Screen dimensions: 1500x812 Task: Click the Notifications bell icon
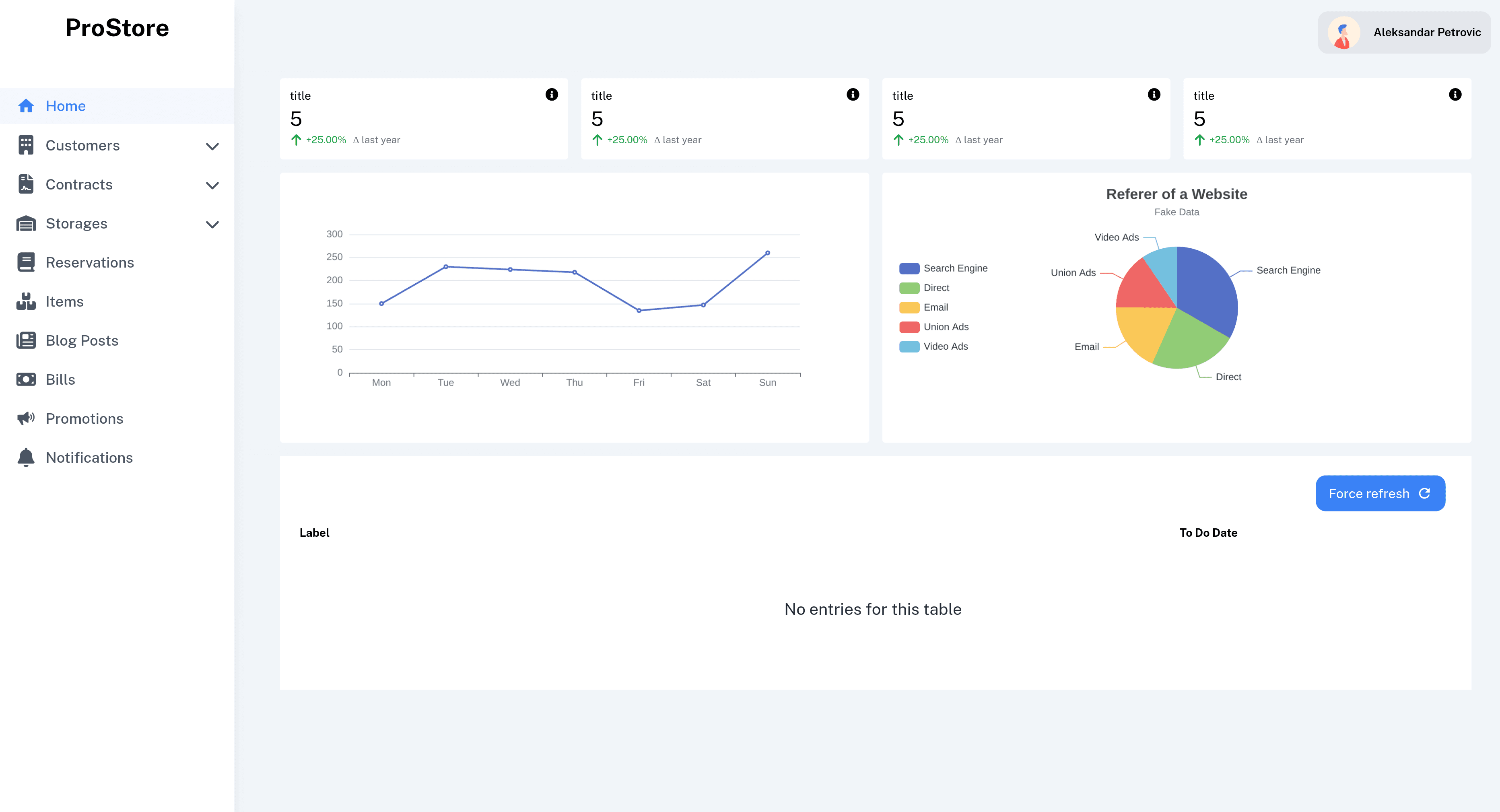click(26, 457)
